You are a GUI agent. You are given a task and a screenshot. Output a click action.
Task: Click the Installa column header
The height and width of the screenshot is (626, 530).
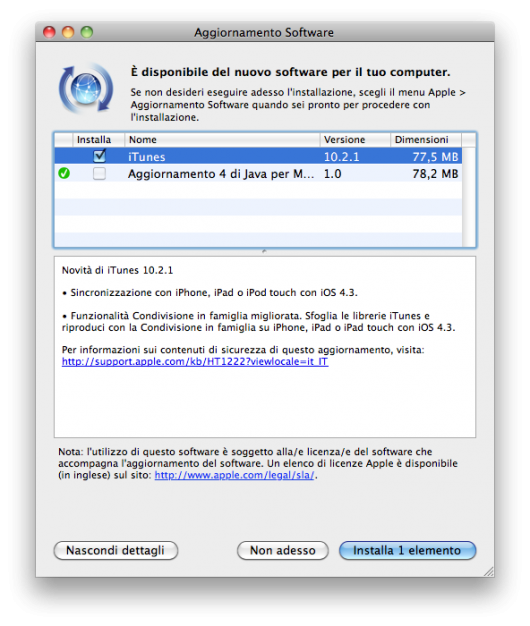click(x=98, y=140)
